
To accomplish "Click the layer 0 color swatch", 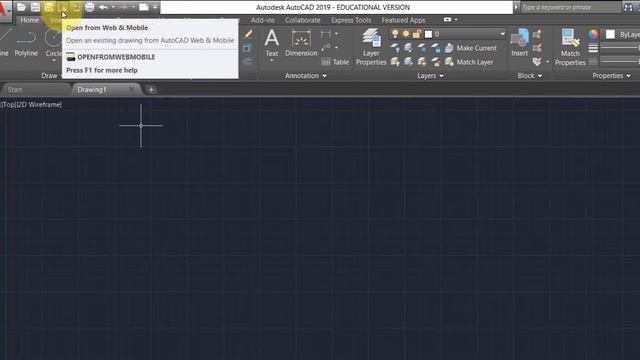I will [428, 34].
